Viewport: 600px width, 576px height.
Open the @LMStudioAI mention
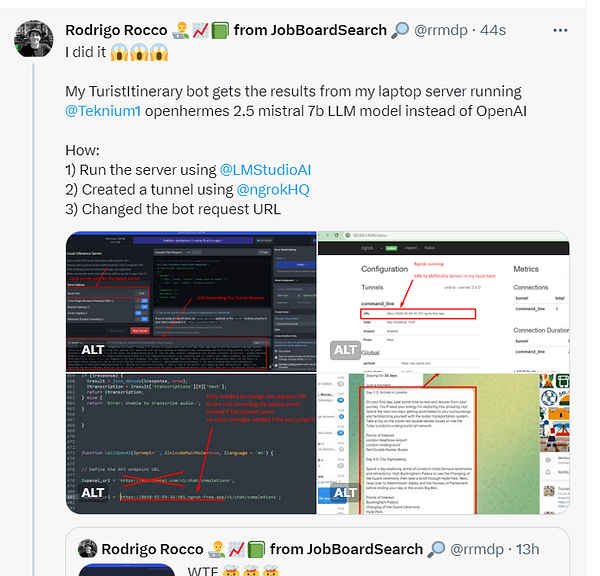pyautogui.click(x=265, y=170)
